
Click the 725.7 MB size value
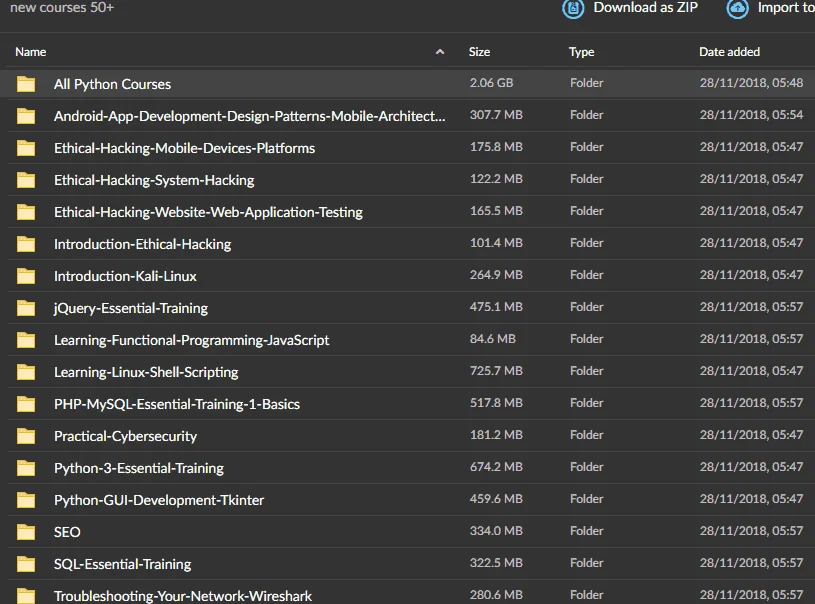496,371
